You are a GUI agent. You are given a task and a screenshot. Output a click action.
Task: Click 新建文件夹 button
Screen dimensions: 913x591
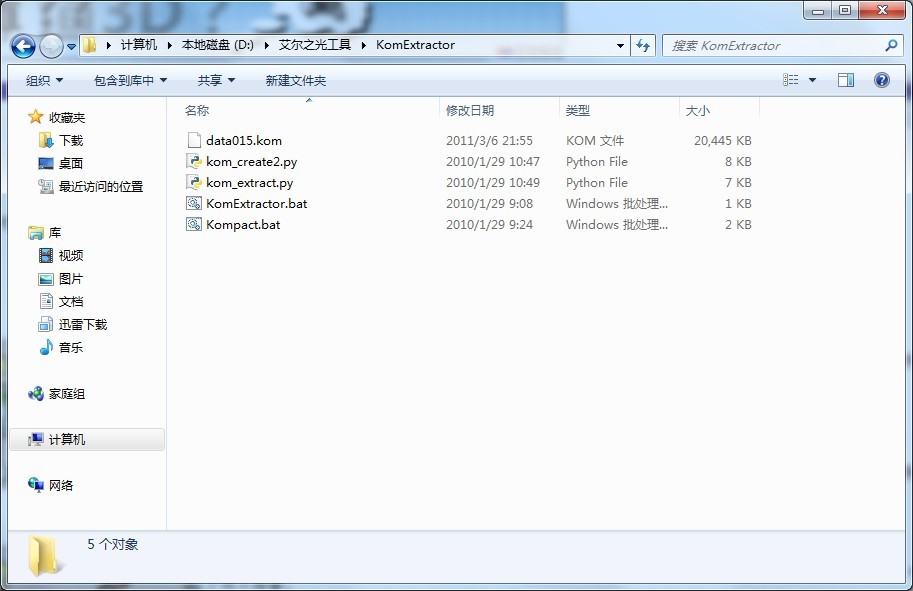(296, 80)
